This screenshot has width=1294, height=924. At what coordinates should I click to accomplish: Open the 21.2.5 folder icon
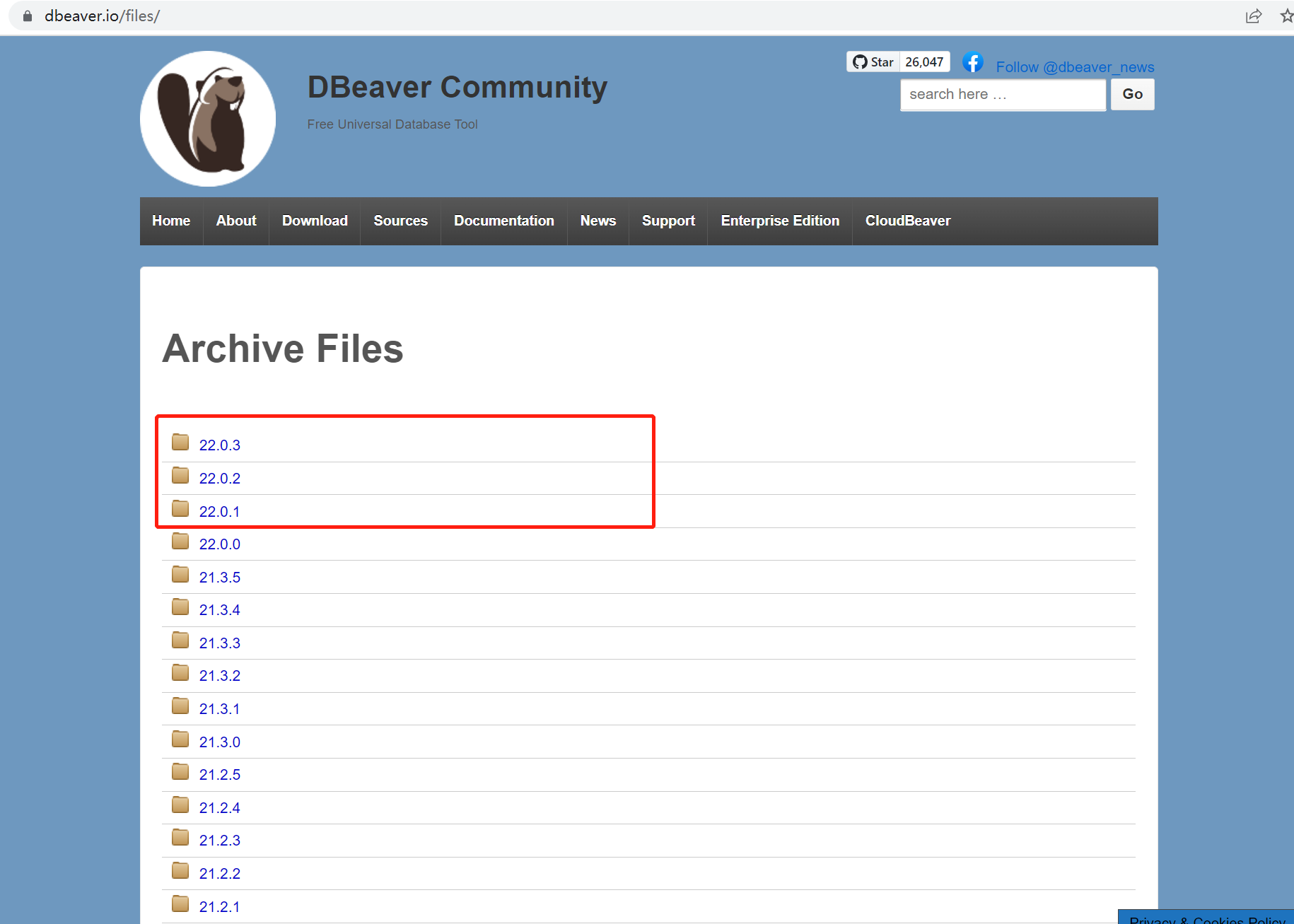click(x=180, y=771)
